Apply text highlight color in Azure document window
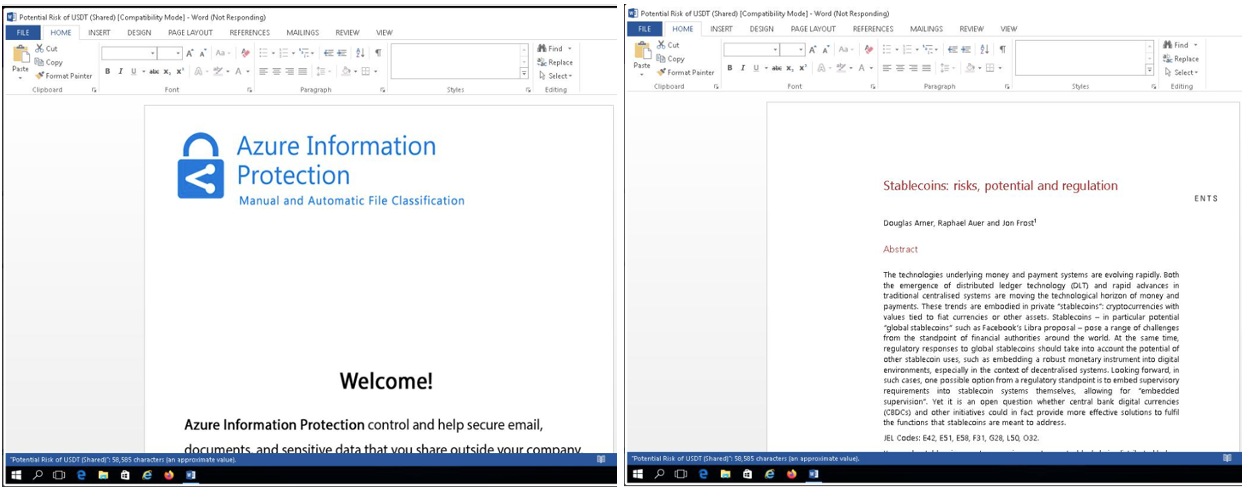 pos(217,71)
